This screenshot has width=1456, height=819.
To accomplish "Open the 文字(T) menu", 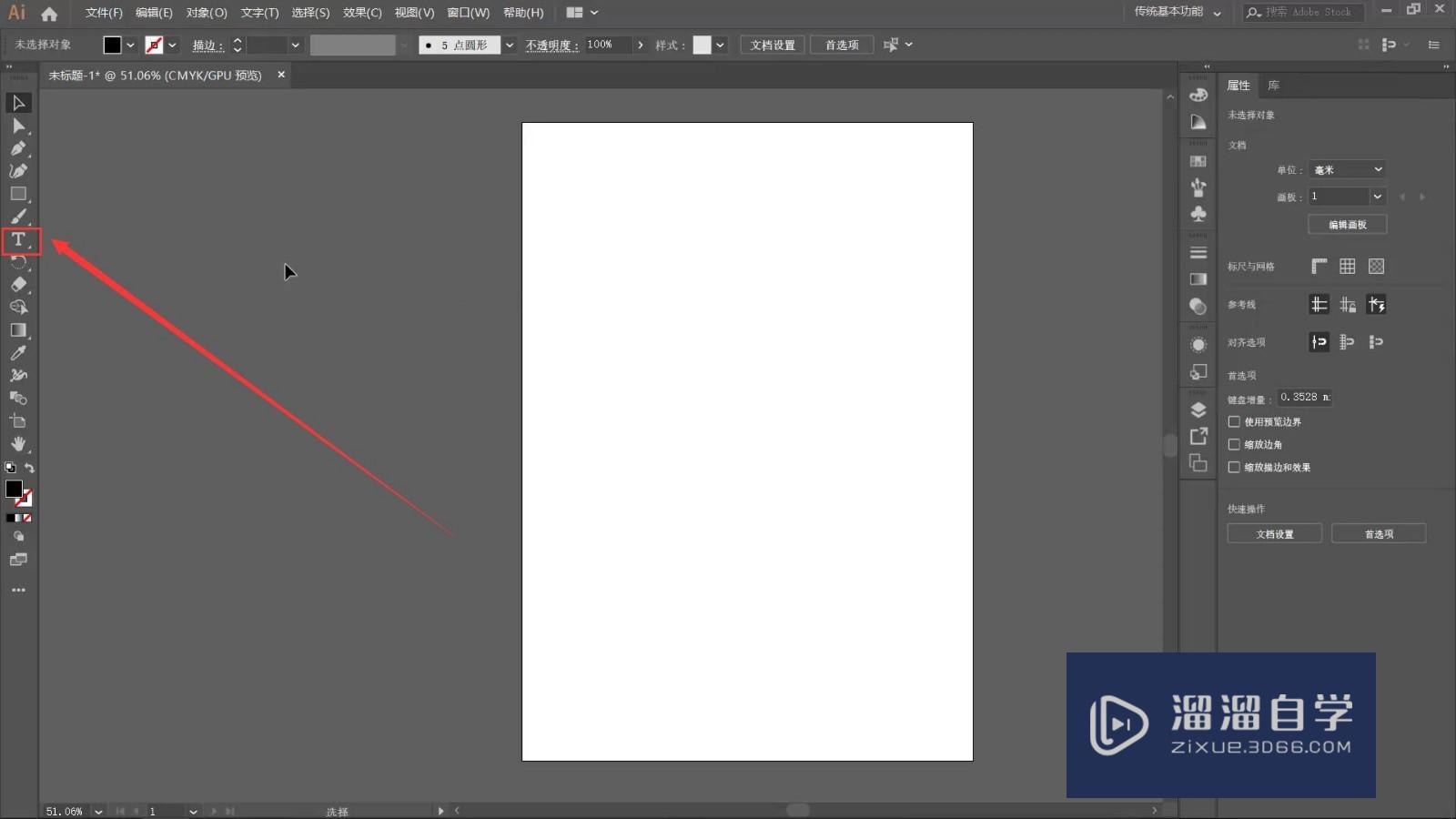I will (x=259, y=13).
